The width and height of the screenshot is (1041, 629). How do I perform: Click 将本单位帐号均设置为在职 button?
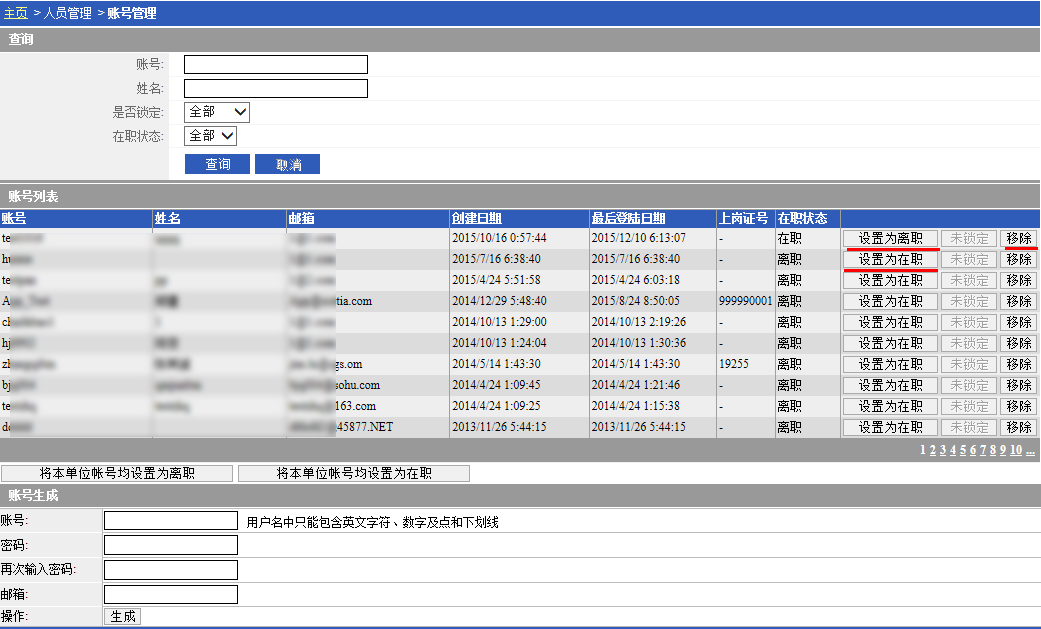click(353, 474)
